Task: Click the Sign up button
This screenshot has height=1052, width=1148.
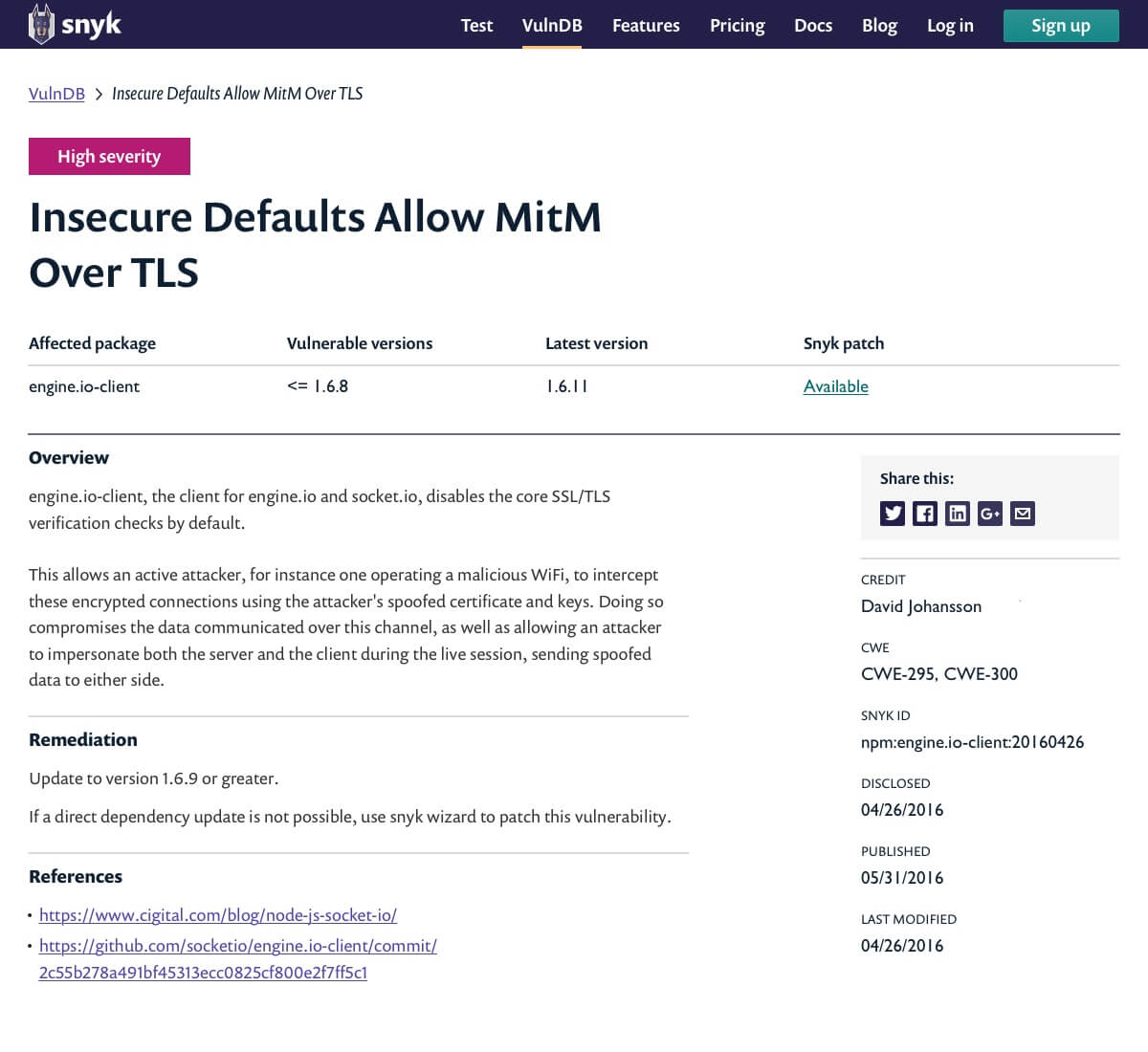Action: point(1061,26)
